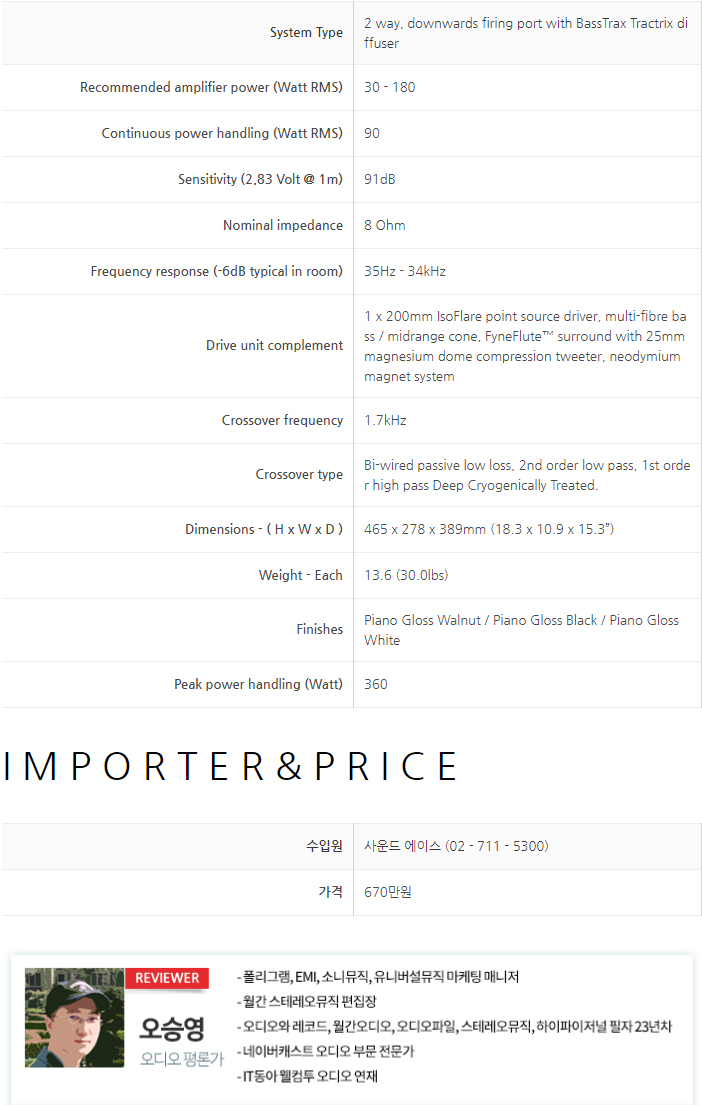Click the Drive unit complement label
Viewport: 702px width, 1105px height.
pos(274,346)
